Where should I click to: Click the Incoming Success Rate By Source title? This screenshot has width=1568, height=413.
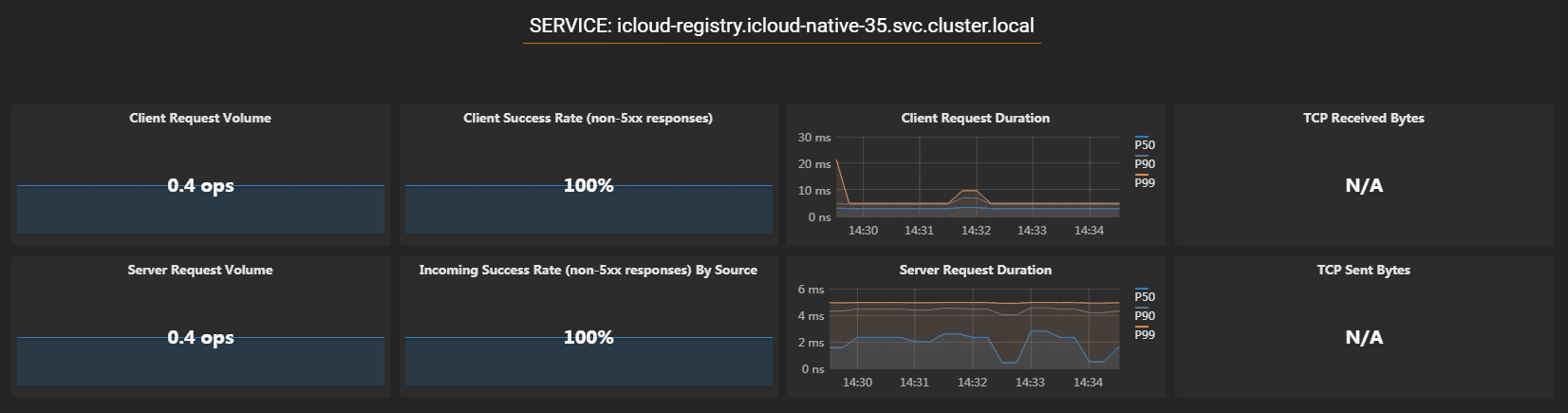point(588,271)
